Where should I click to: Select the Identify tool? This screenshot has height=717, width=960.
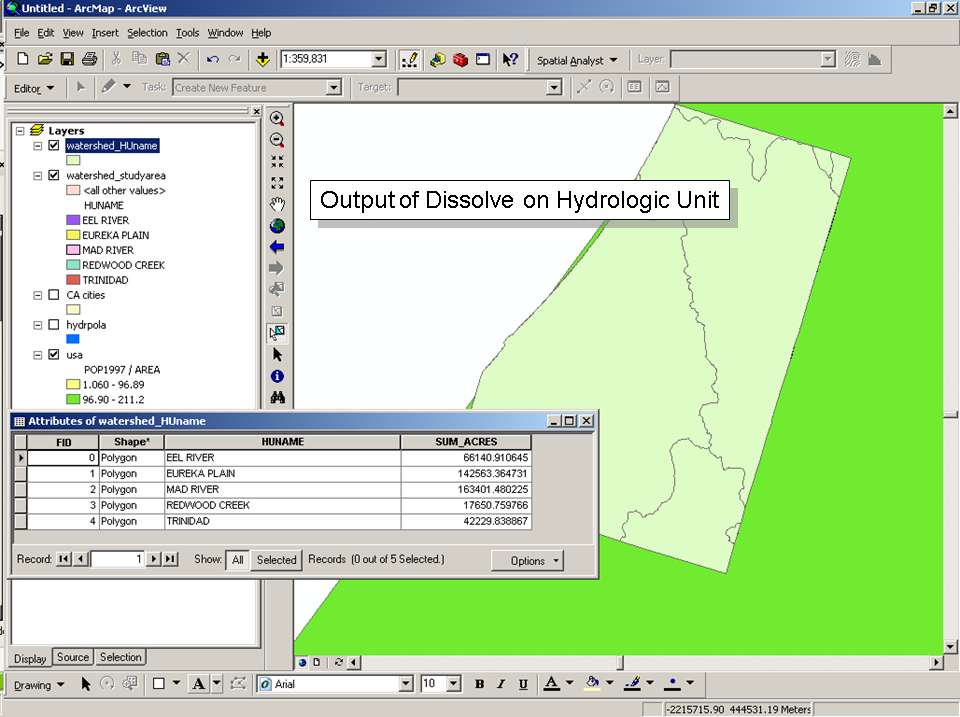pos(278,375)
